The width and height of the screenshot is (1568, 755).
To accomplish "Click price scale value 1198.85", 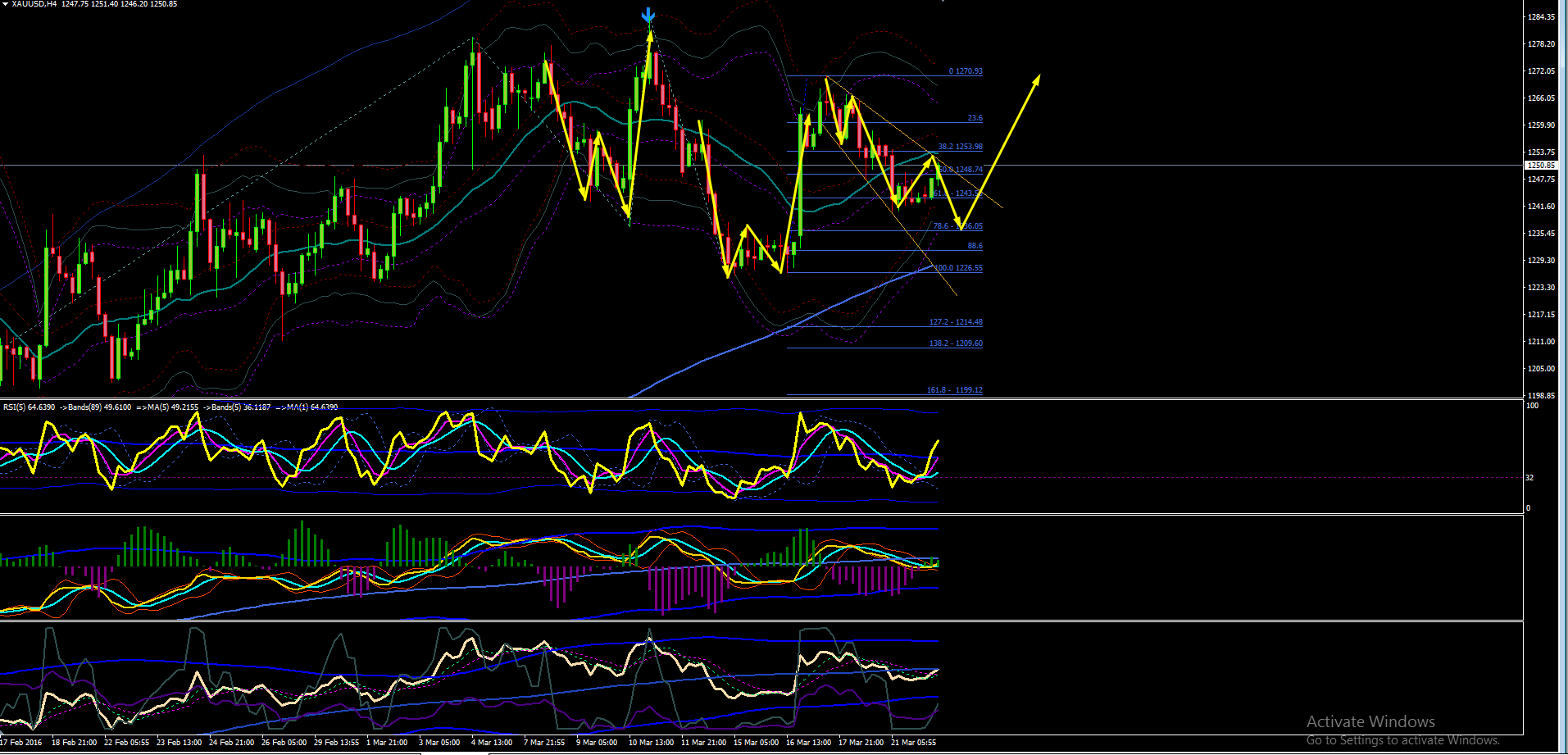I will pos(1542,395).
